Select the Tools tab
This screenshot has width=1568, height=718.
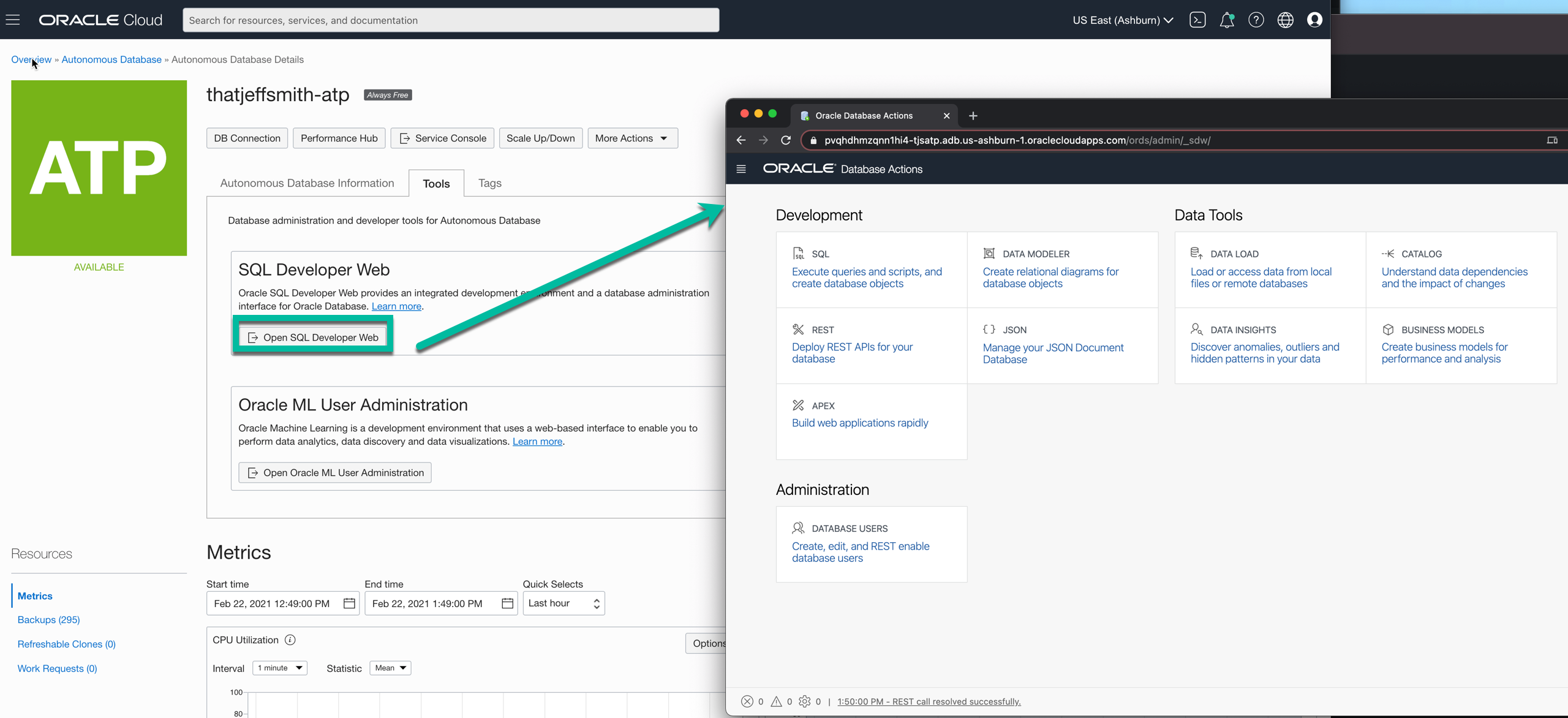pos(436,183)
